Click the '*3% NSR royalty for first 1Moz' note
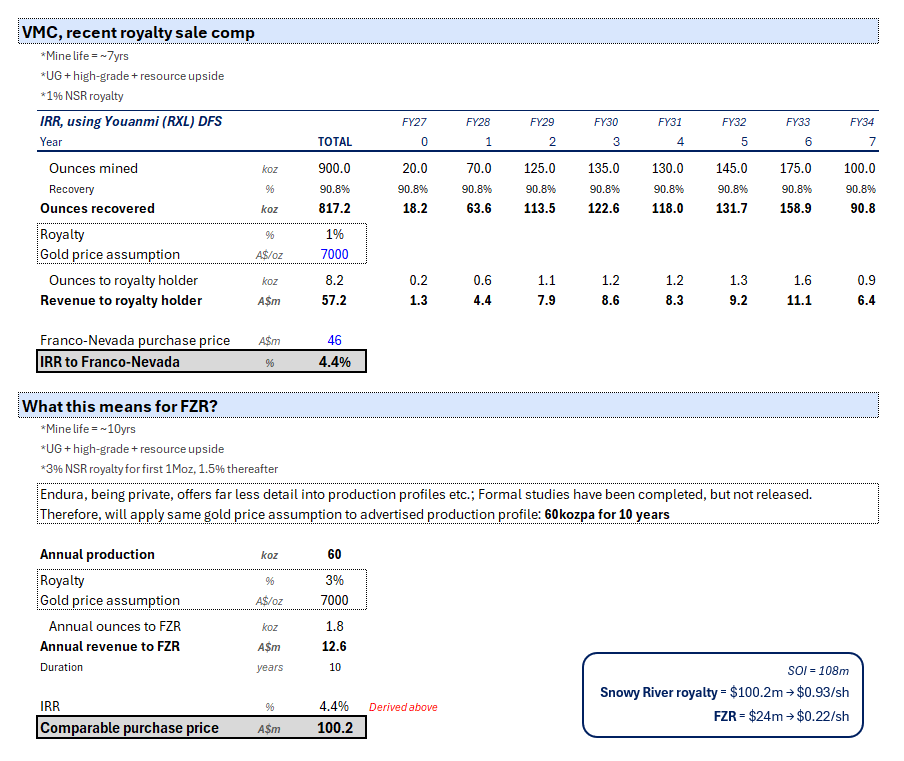Image resolution: width=904 pixels, height=761 pixels. (159, 469)
